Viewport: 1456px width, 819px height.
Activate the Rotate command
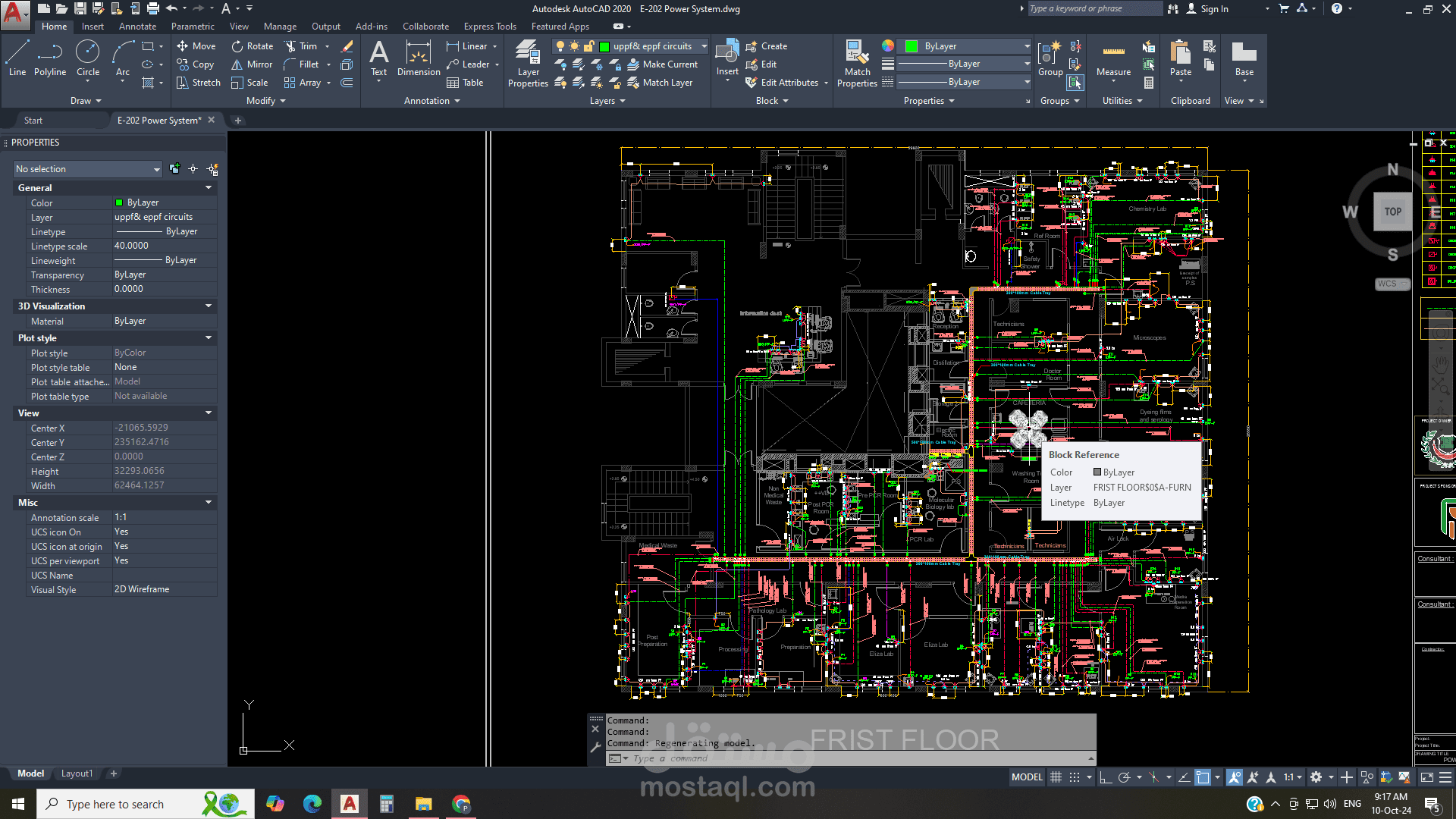253,46
